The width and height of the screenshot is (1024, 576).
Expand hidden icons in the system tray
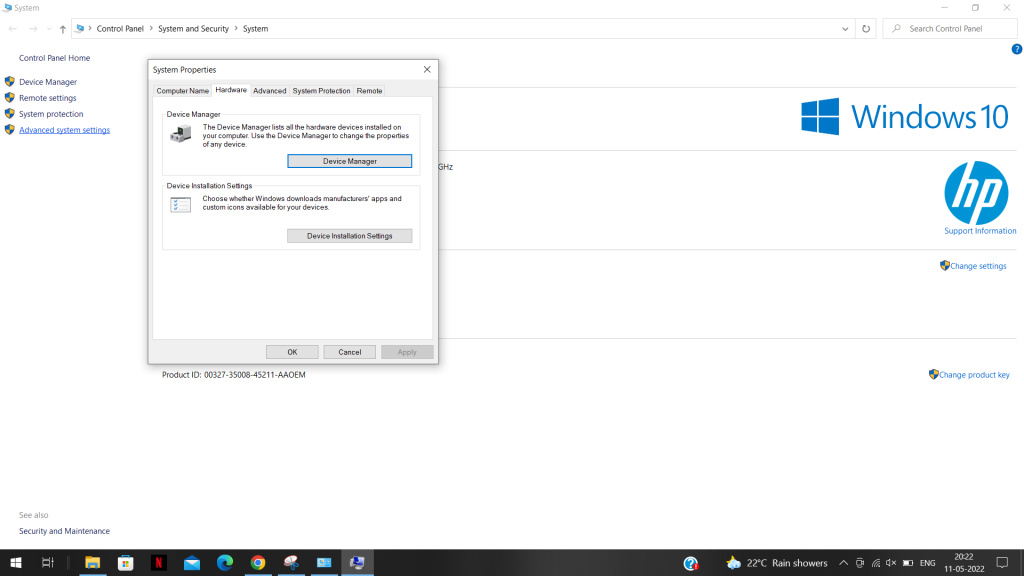843,562
